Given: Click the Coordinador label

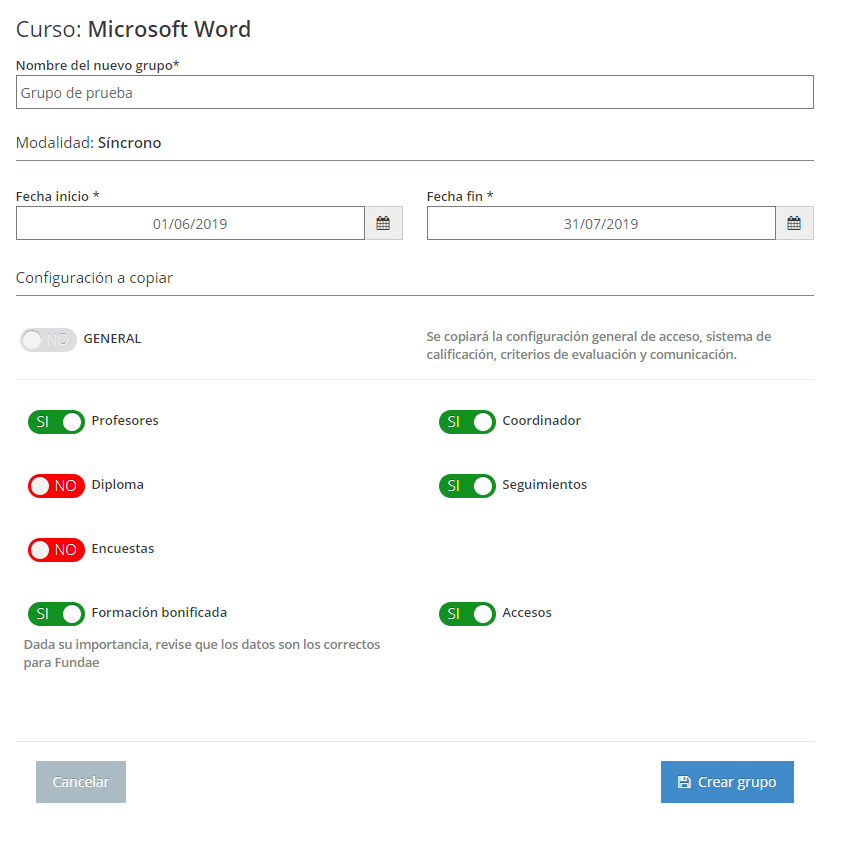Looking at the screenshot, I should coord(541,421).
